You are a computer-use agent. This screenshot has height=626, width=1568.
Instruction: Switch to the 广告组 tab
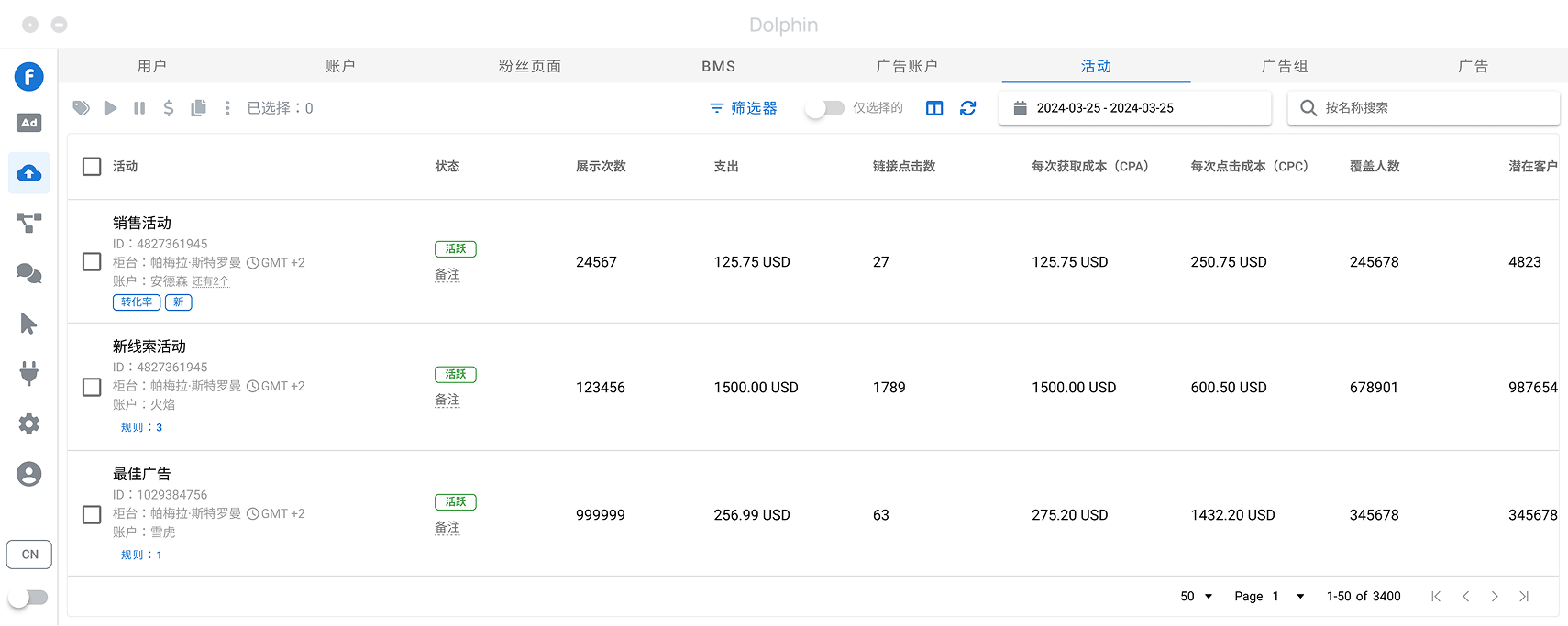pos(1285,66)
